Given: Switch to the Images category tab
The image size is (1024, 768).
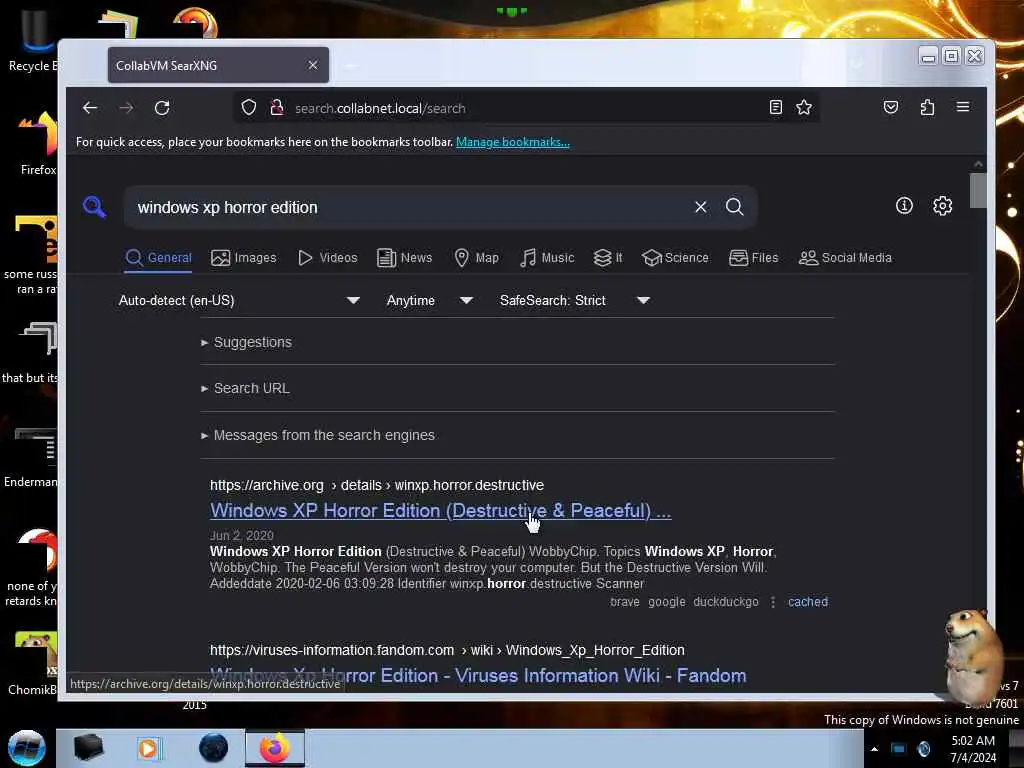Looking at the screenshot, I should point(244,257).
